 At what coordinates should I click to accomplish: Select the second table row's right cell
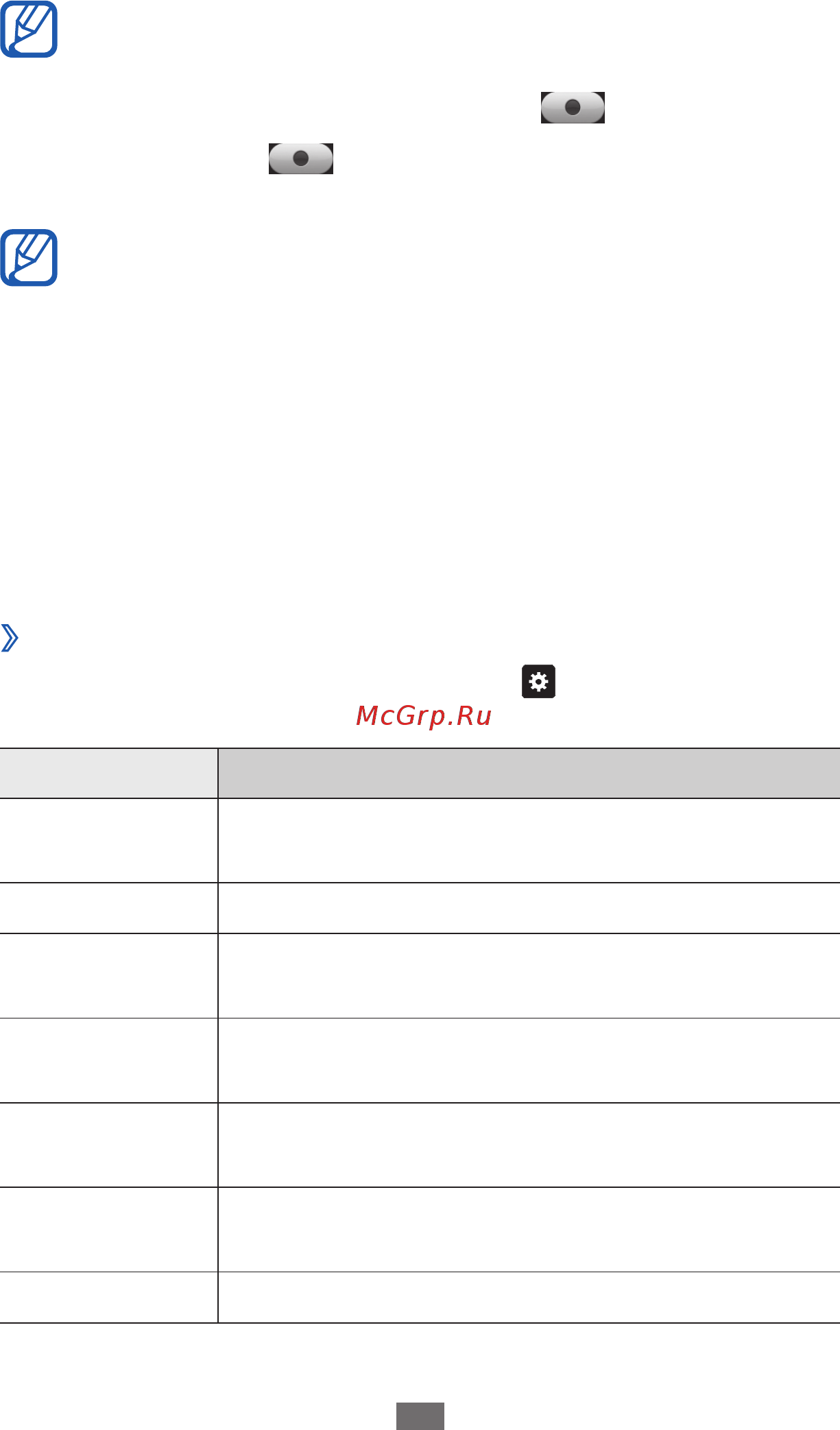(529, 908)
